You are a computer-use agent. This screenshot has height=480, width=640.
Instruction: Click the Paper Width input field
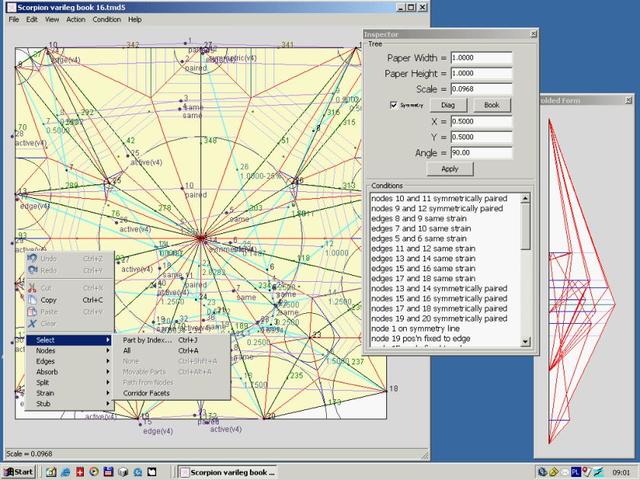(x=481, y=57)
